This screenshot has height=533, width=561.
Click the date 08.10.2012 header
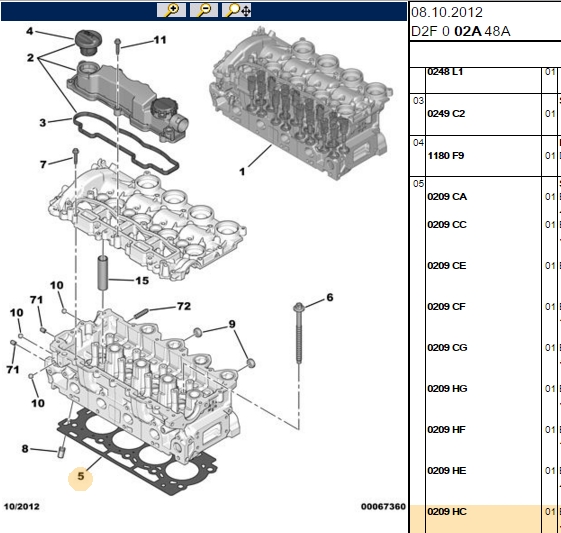pos(447,13)
